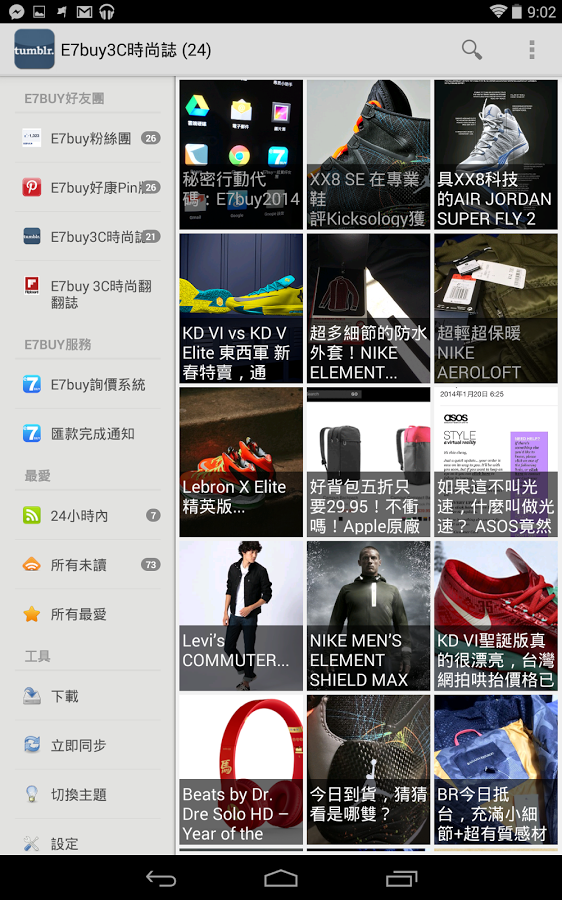Open the BR今日抵台 article
This screenshot has width=562, height=900.
click(x=496, y=770)
